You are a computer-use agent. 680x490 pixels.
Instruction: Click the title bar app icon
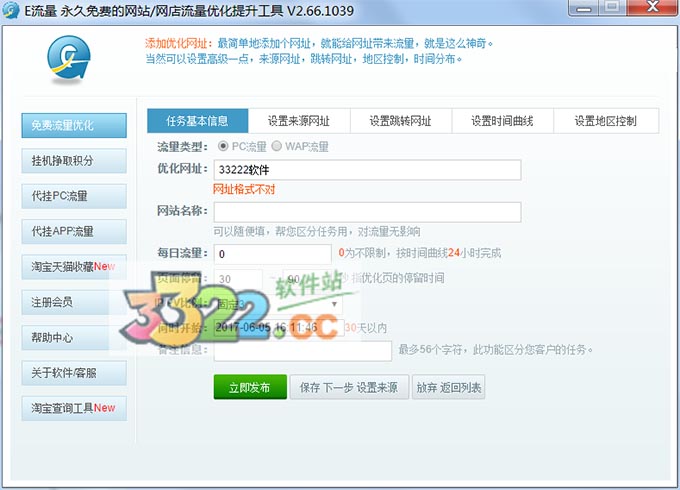point(10,10)
